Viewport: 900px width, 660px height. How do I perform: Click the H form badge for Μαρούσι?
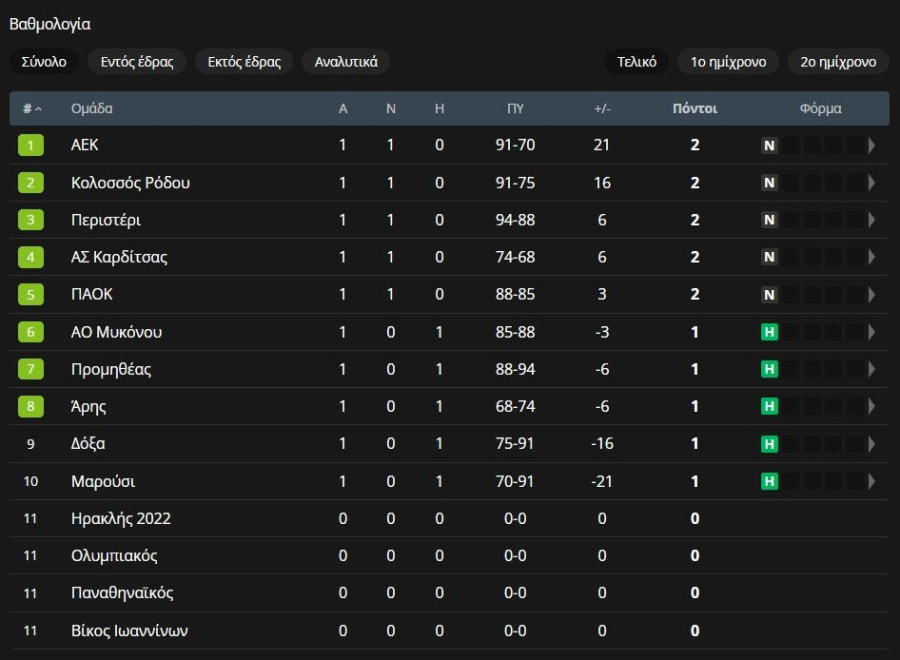pos(769,481)
